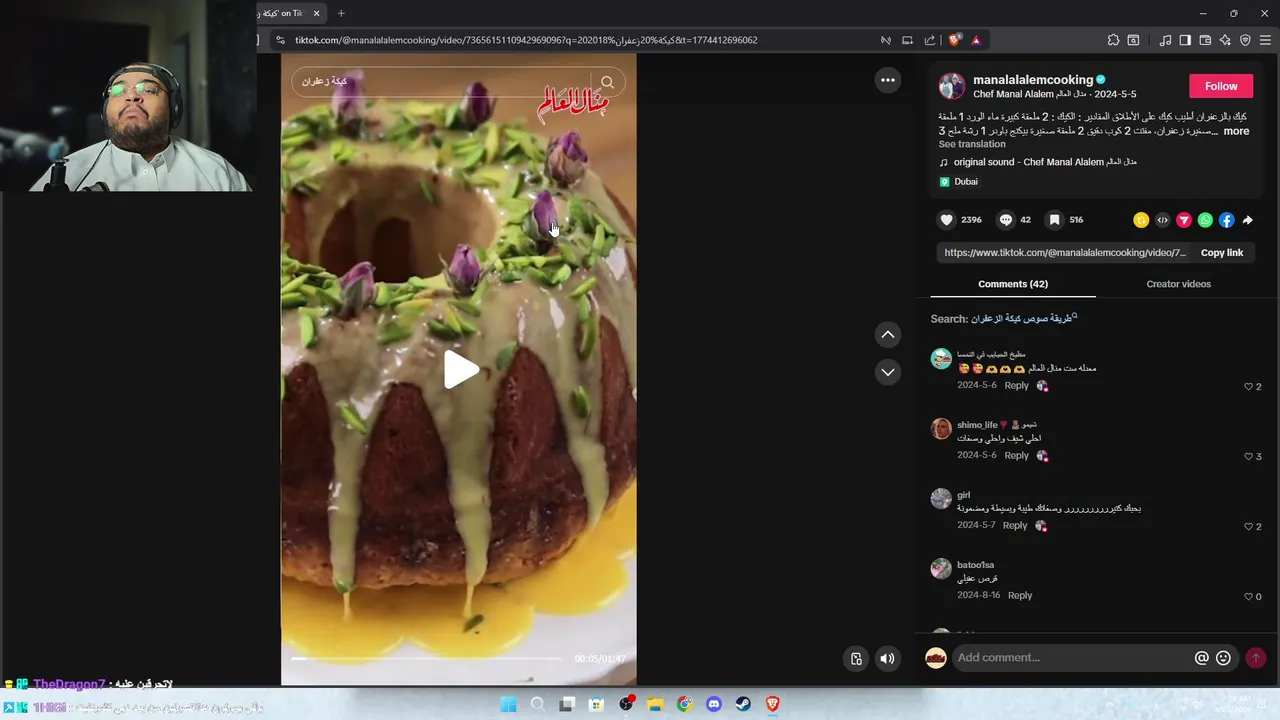Viewport: 1280px width, 720px height.
Task: Open comments via the speech bubble icon
Action: [1006, 220]
